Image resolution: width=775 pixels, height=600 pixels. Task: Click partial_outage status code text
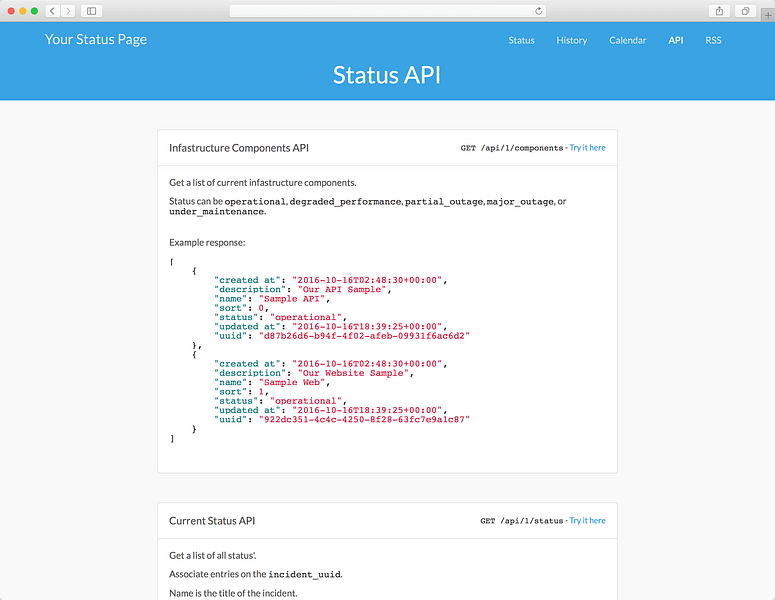(444, 202)
